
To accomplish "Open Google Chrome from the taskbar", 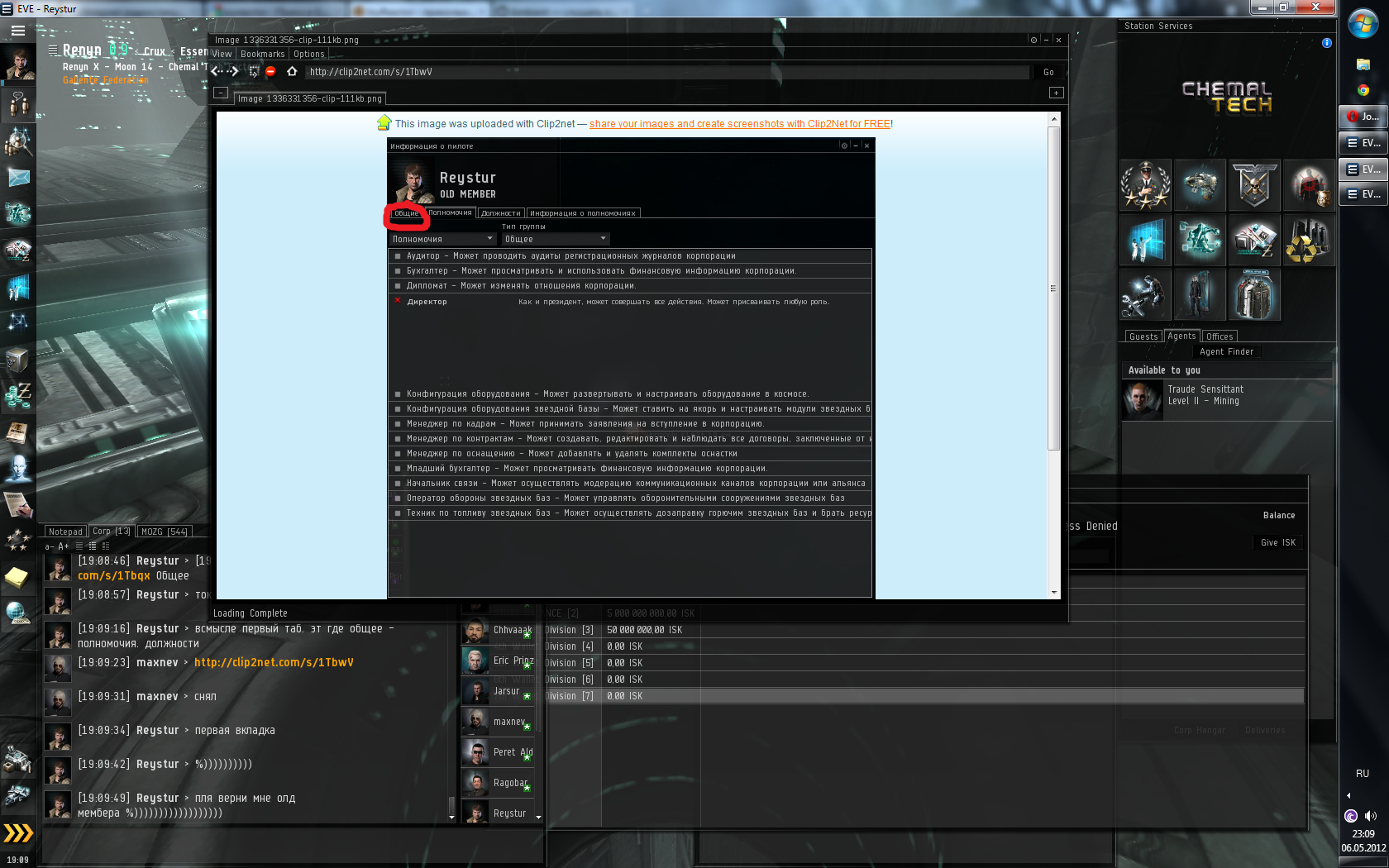I will pos(1363,90).
